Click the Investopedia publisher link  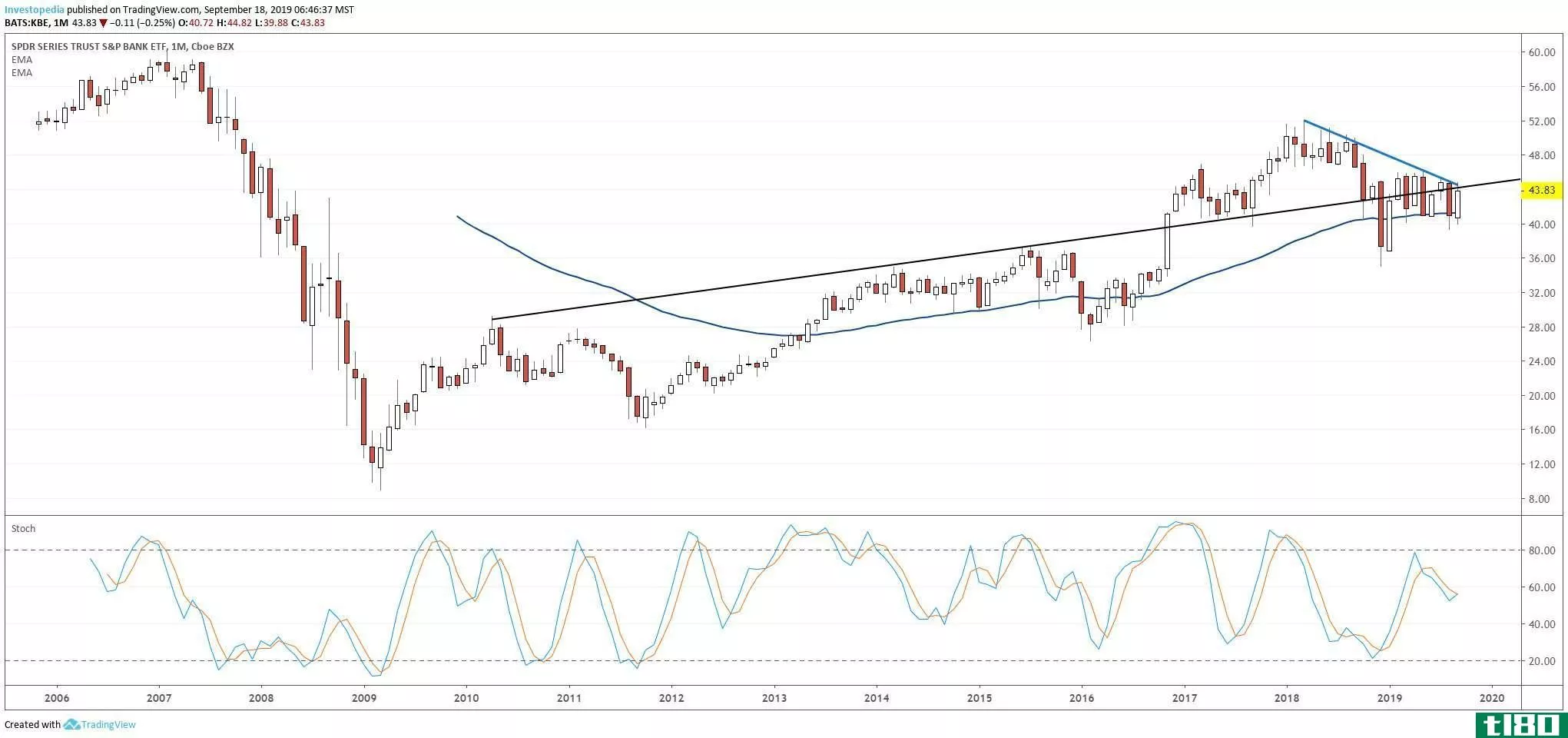35,10
